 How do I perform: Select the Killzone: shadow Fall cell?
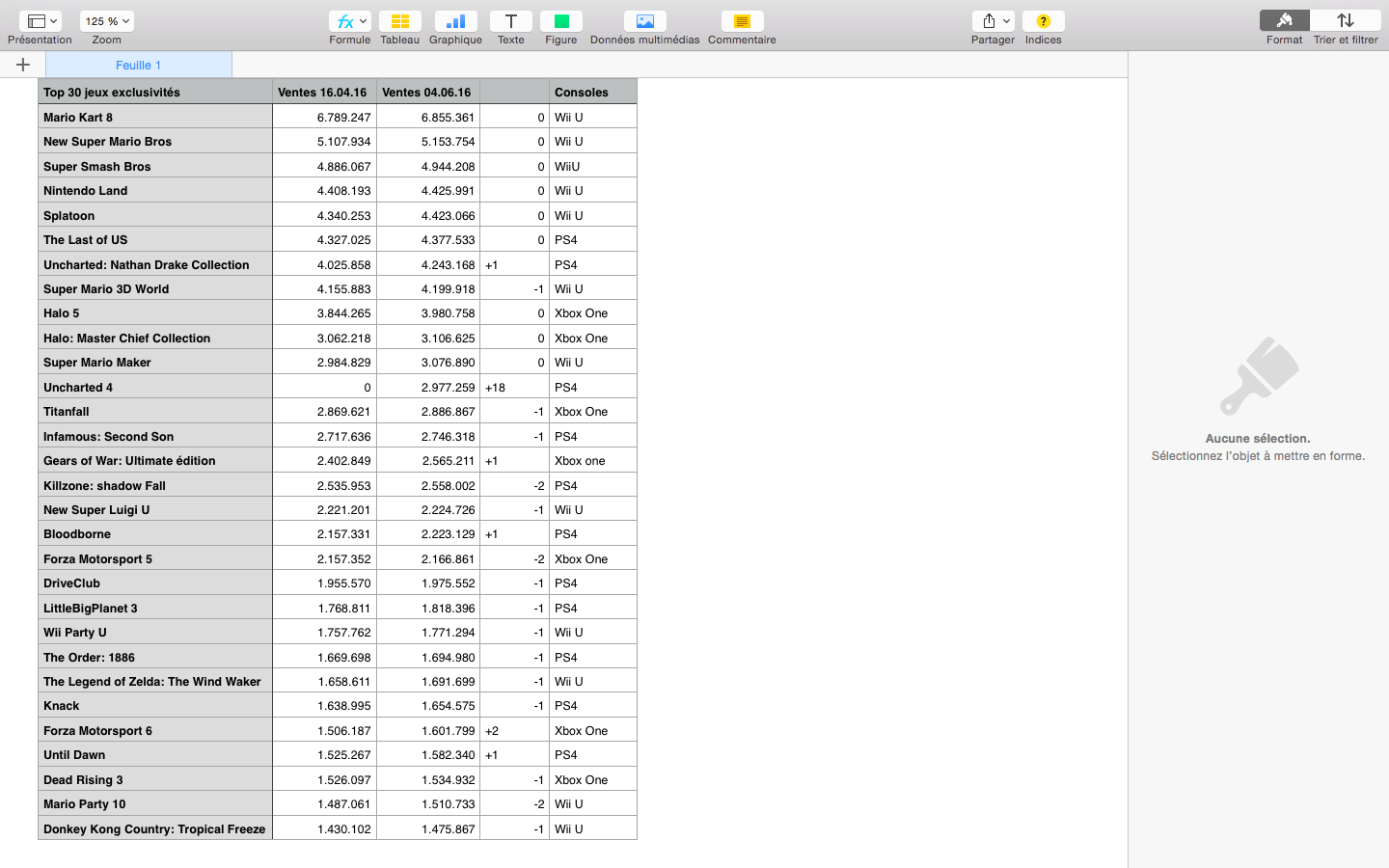point(155,485)
